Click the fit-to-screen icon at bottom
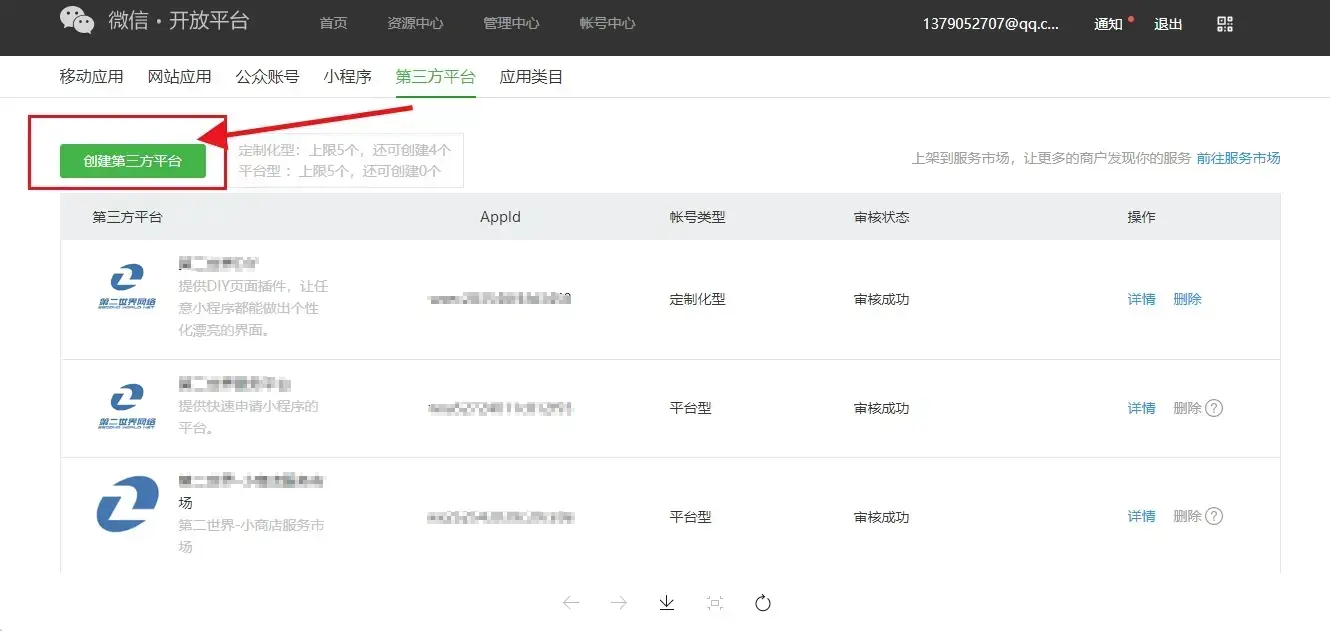 [715, 602]
